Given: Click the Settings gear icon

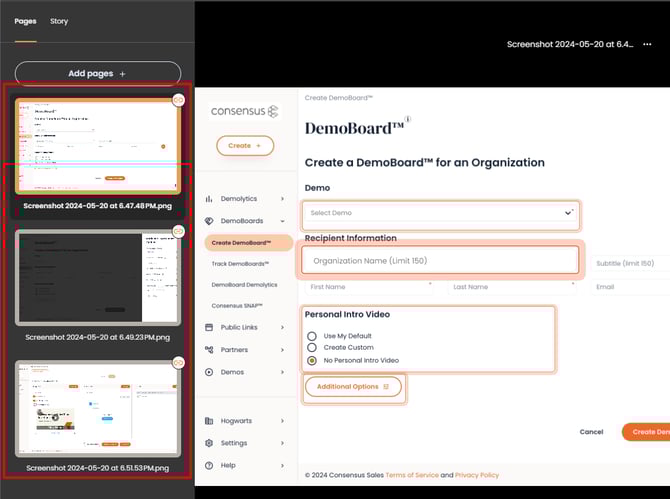Looking at the screenshot, I should (210, 443).
